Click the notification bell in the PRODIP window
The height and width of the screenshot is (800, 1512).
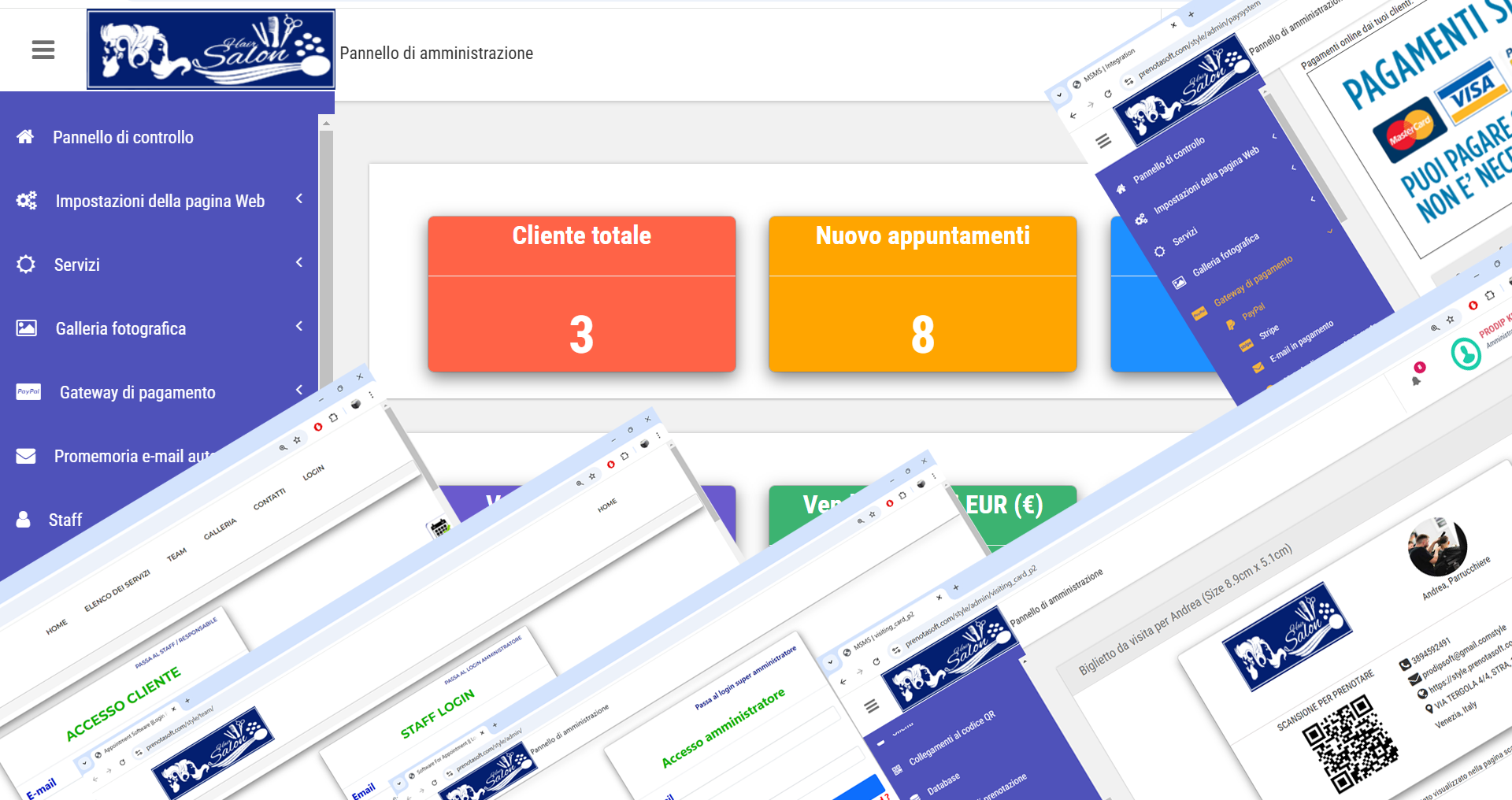(1416, 381)
